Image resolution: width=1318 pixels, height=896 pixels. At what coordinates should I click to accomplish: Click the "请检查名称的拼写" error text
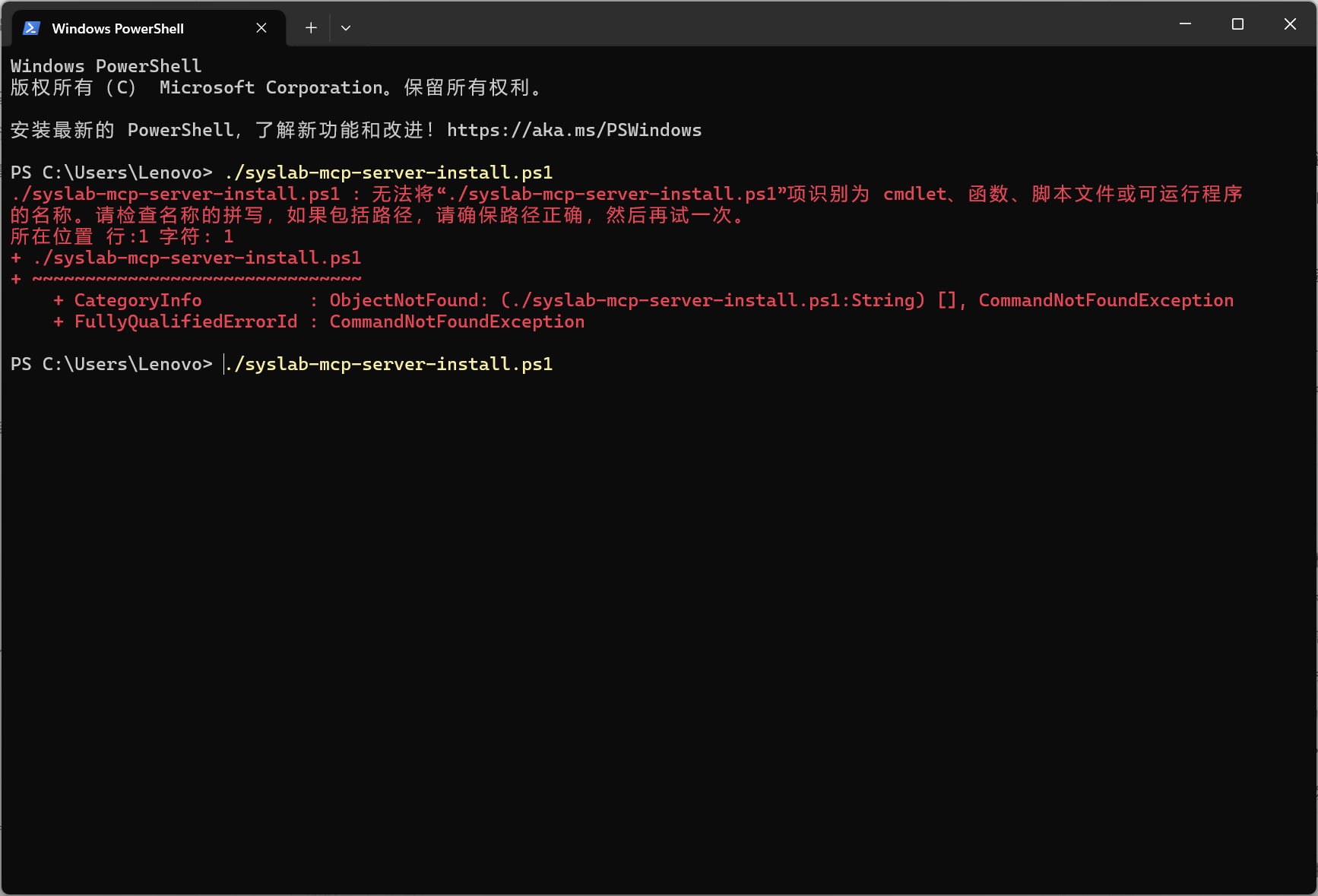pyautogui.click(x=179, y=215)
